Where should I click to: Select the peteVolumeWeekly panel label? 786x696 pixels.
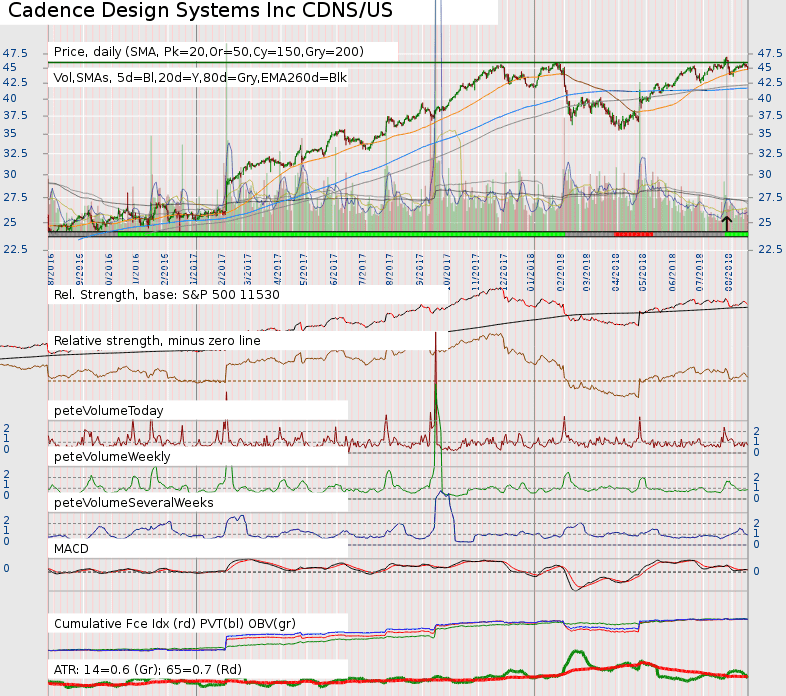[112, 457]
